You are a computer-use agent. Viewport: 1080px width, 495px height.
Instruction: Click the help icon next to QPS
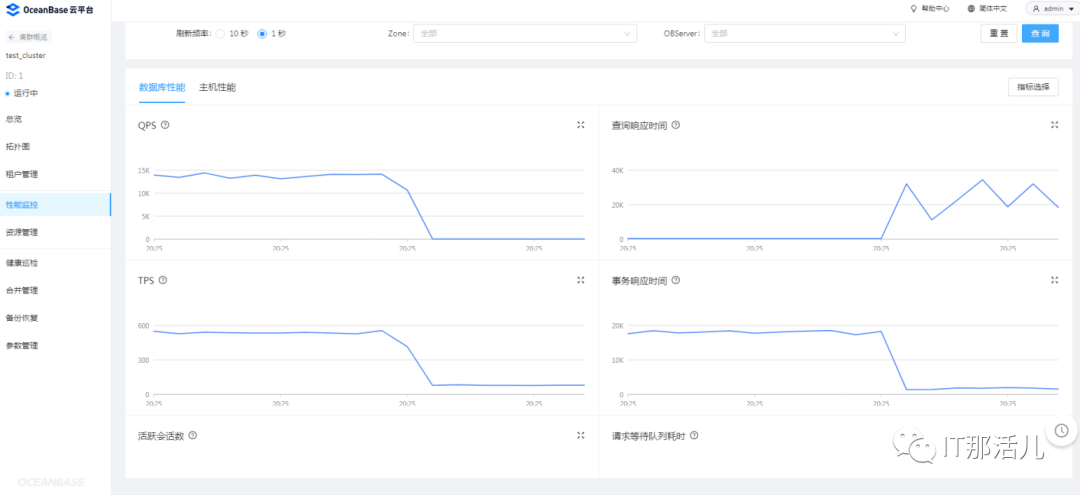pos(165,125)
